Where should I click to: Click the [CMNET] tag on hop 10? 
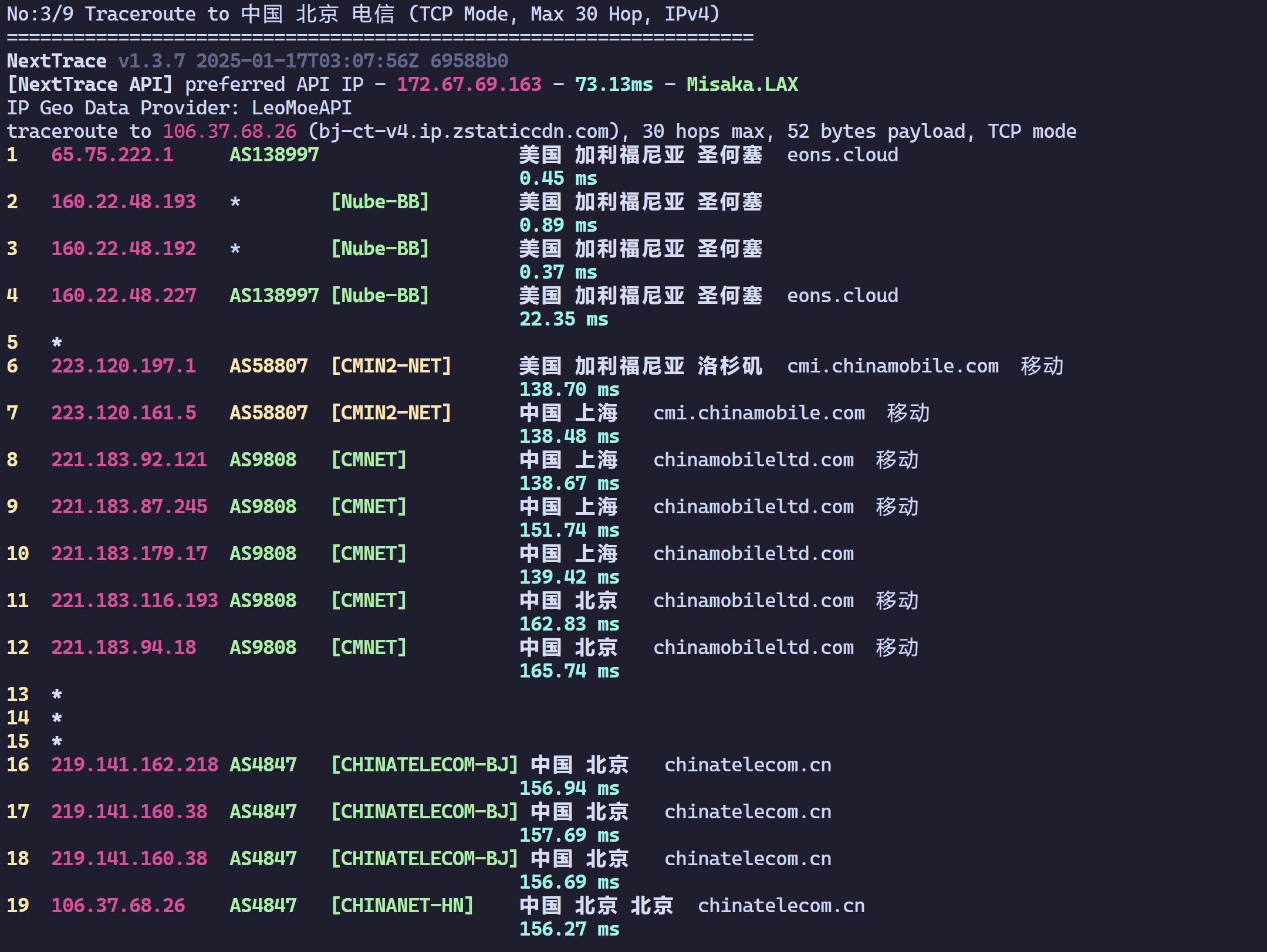click(x=369, y=554)
